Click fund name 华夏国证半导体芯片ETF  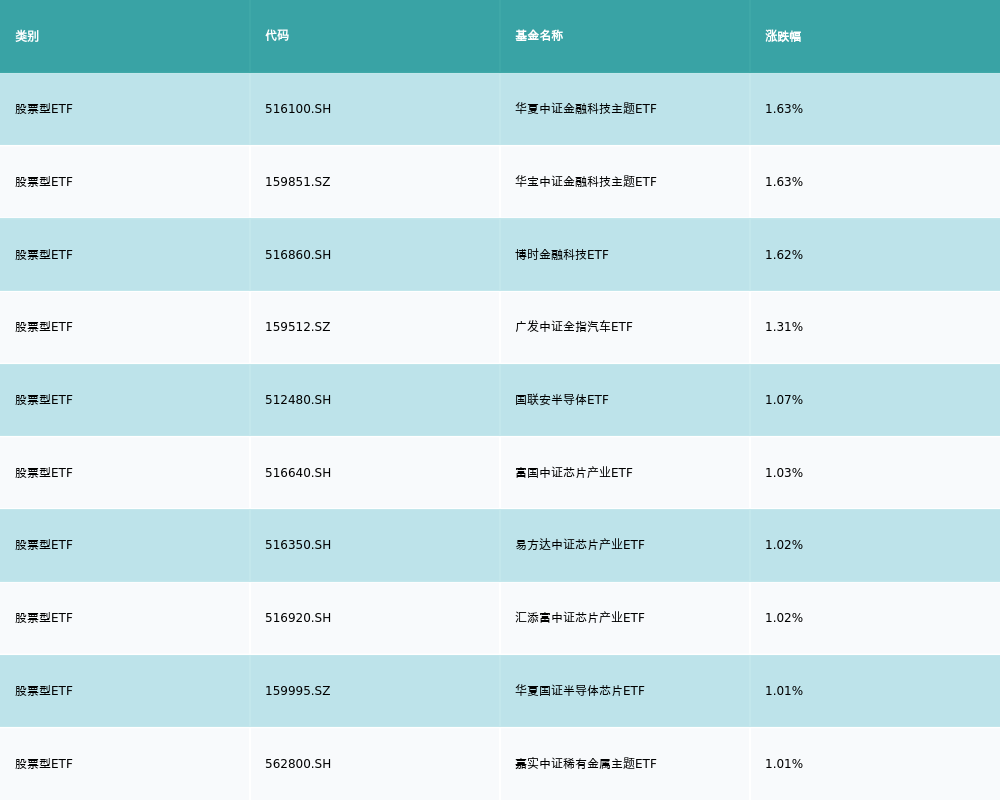[x=580, y=691]
